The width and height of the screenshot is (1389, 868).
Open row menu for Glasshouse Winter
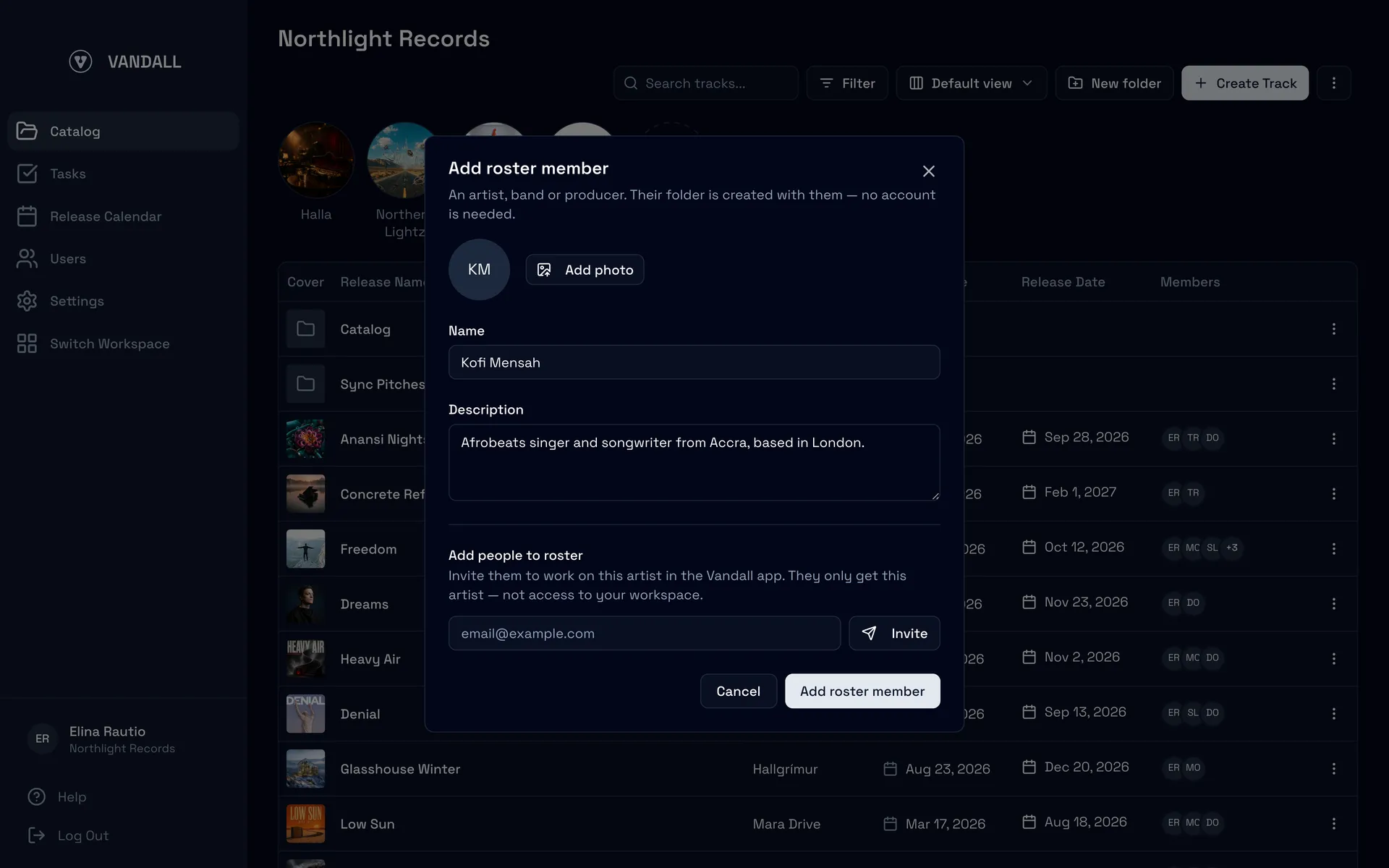click(x=1334, y=769)
